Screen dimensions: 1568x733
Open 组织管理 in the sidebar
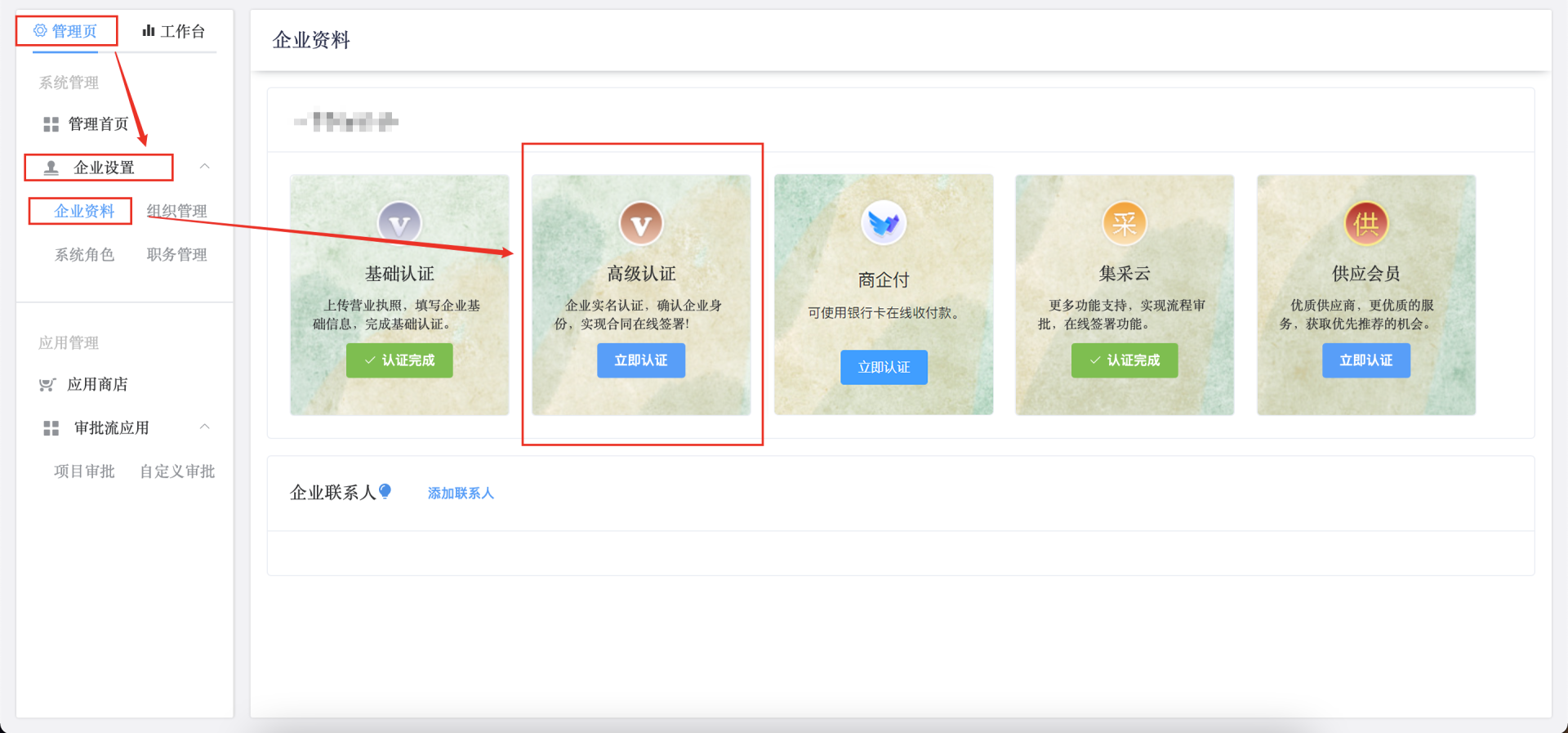click(176, 211)
